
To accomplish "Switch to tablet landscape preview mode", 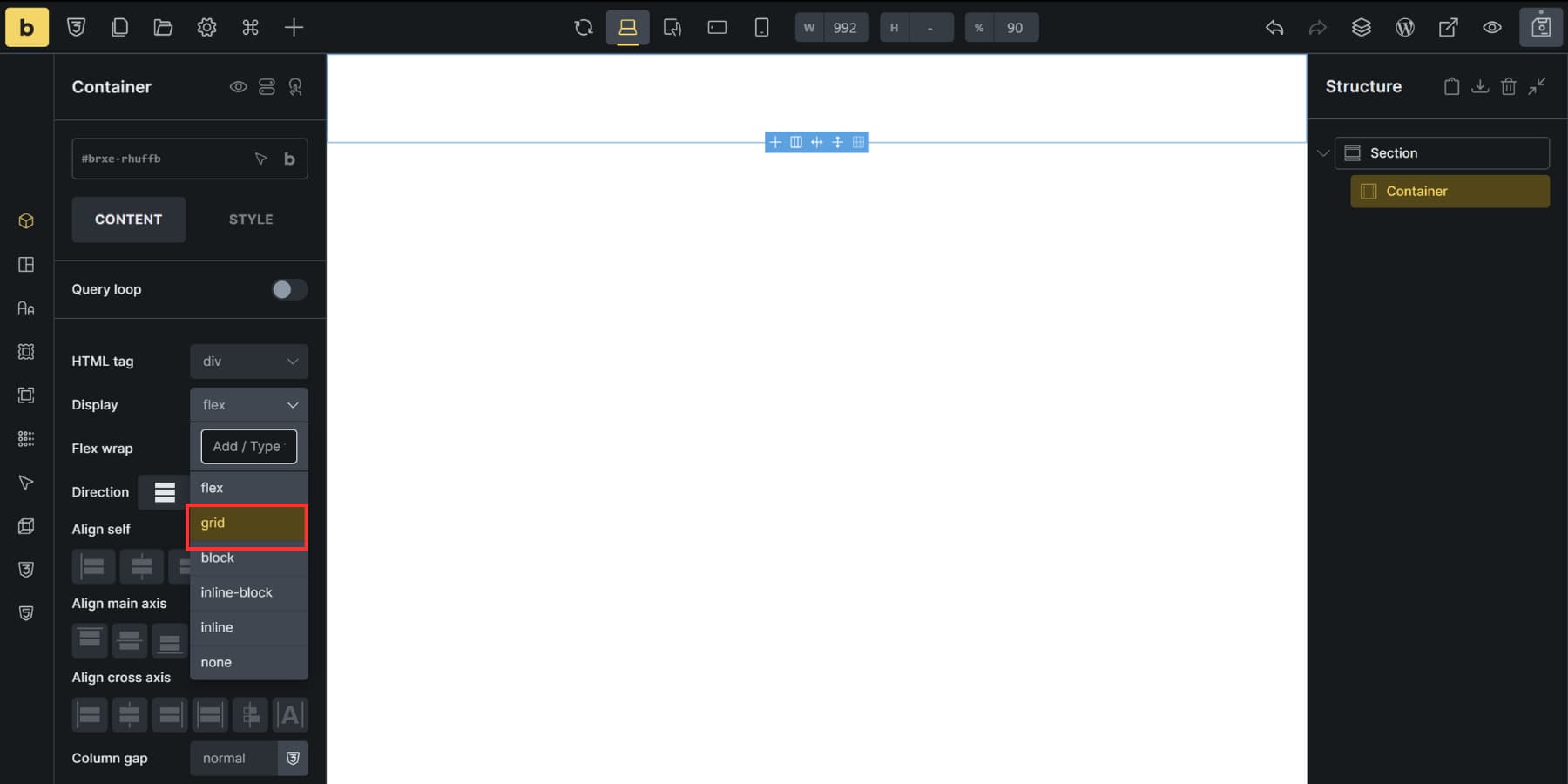I will click(x=717, y=27).
